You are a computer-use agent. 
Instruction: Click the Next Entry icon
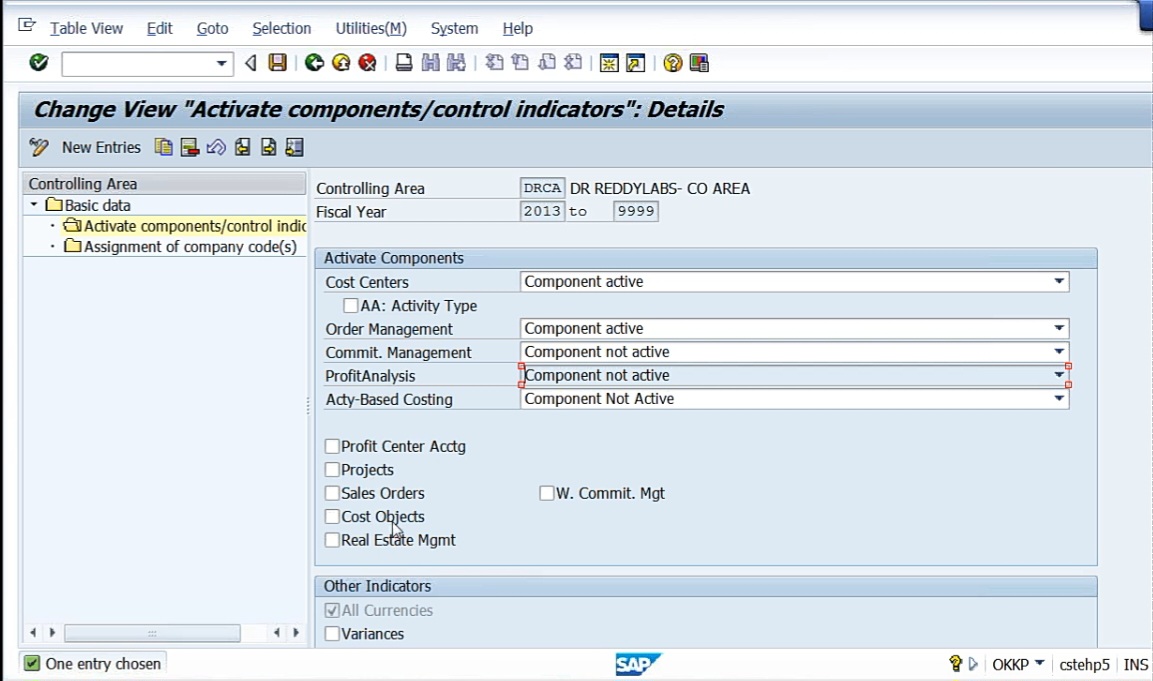(268, 147)
